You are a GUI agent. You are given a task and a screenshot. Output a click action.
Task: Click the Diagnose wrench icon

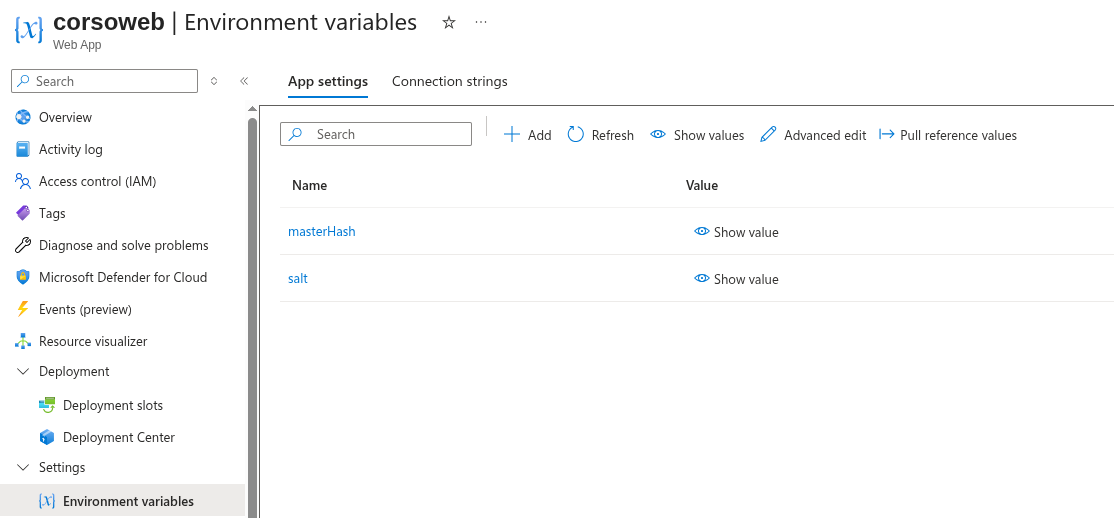pyautogui.click(x=23, y=245)
